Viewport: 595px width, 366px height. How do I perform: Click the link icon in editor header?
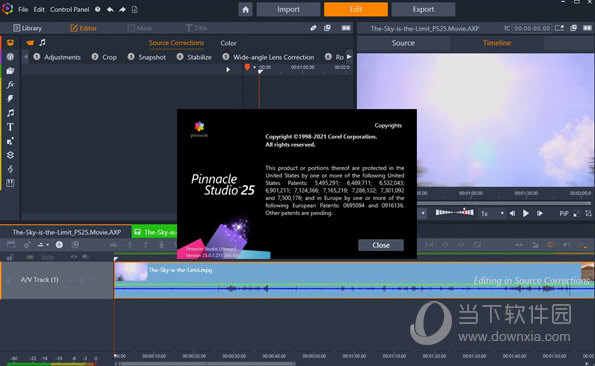pyautogui.click(x=313, y=28)
